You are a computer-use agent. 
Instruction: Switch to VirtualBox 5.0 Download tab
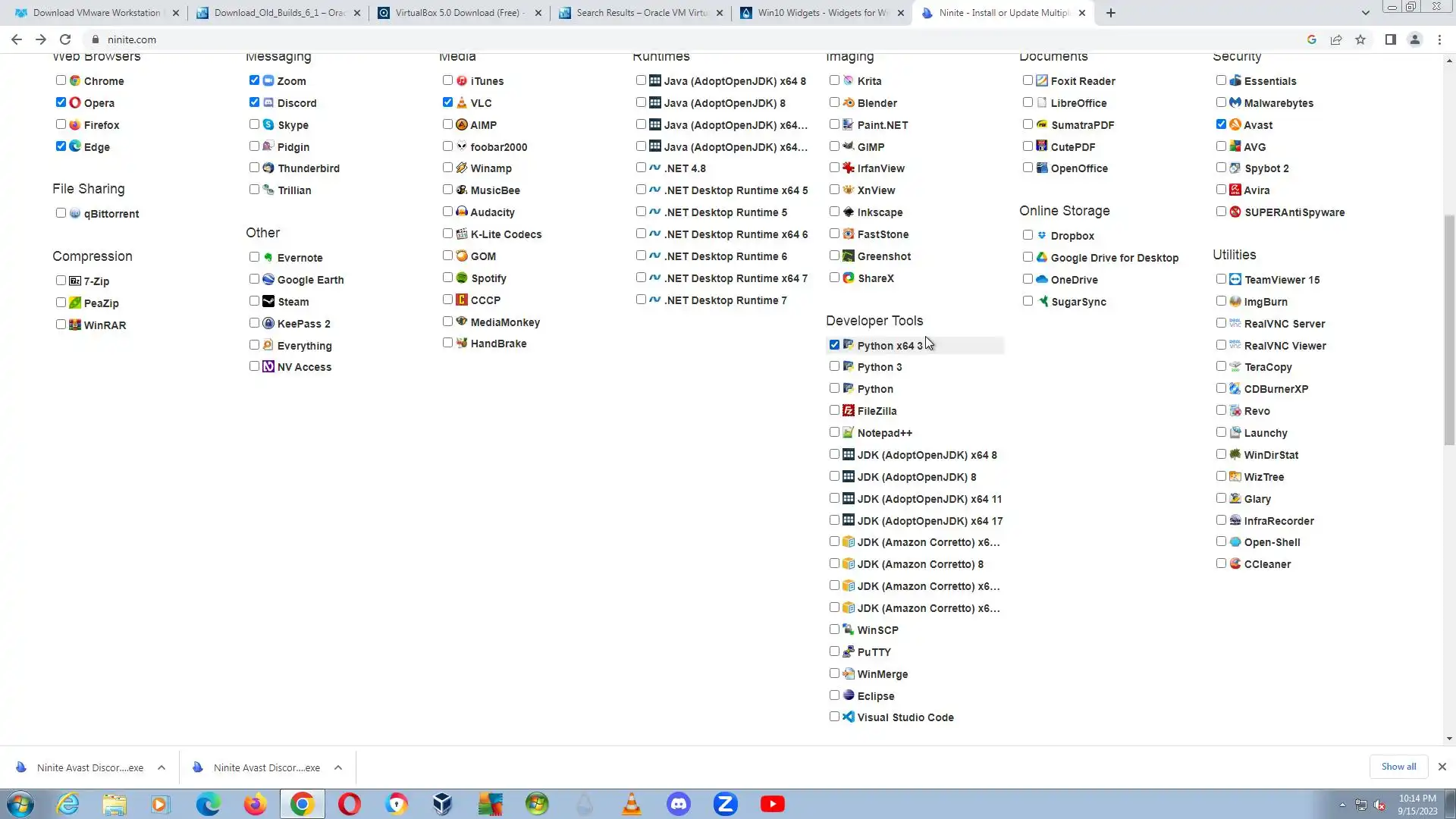[457, 13]
